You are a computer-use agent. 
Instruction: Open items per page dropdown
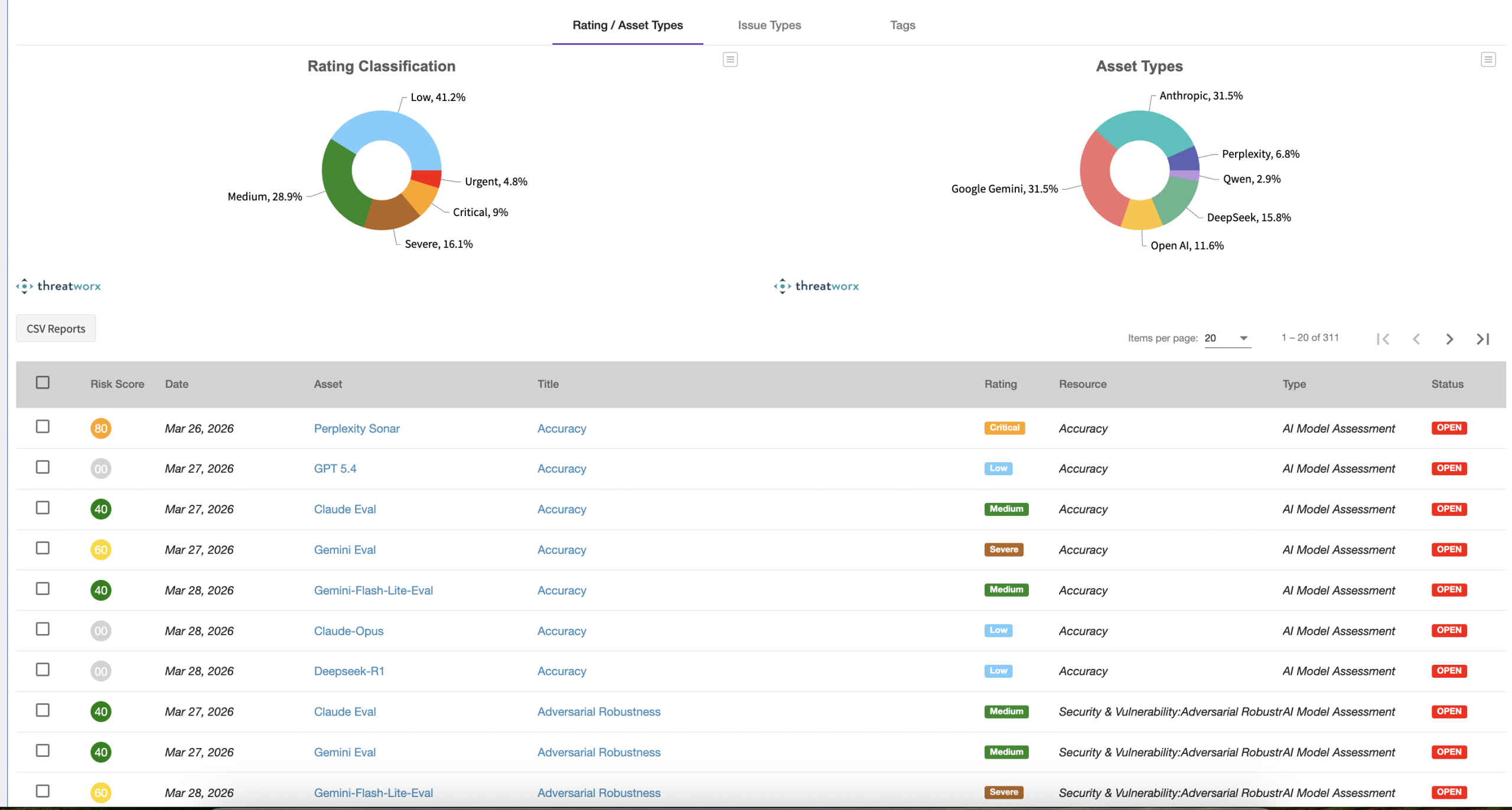pos(1227,338)
